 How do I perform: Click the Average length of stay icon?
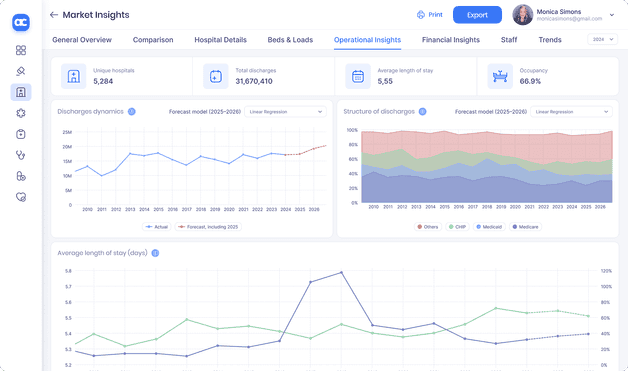tap(358, 76)
